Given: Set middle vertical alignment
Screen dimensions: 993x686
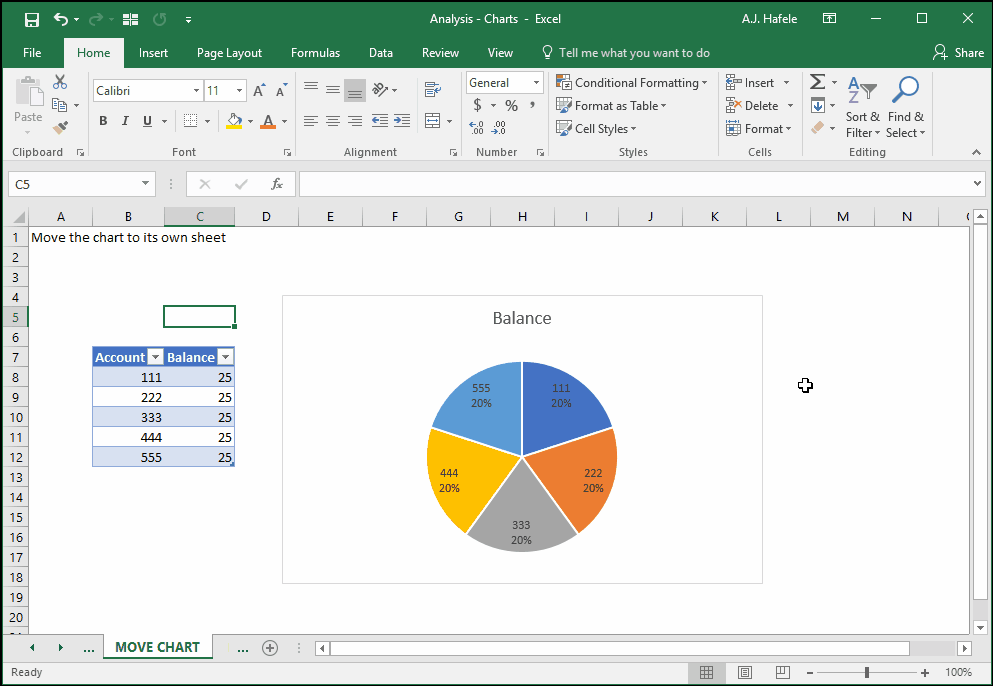Looking at the screenshot, I should click(333, 90).
